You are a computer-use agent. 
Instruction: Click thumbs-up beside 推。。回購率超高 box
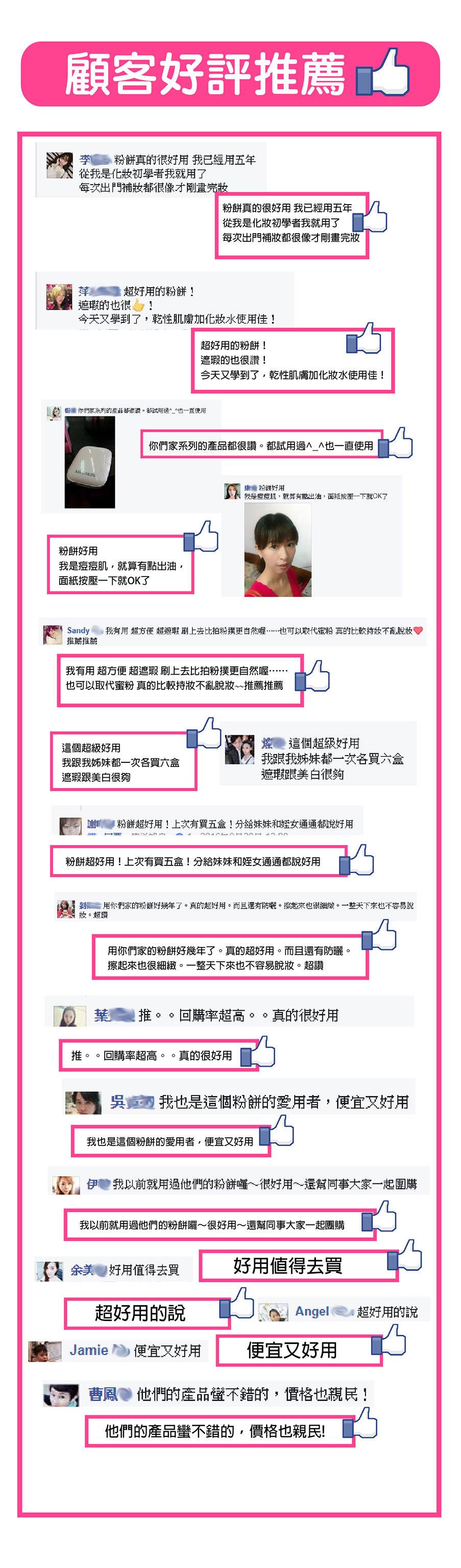258,1053
